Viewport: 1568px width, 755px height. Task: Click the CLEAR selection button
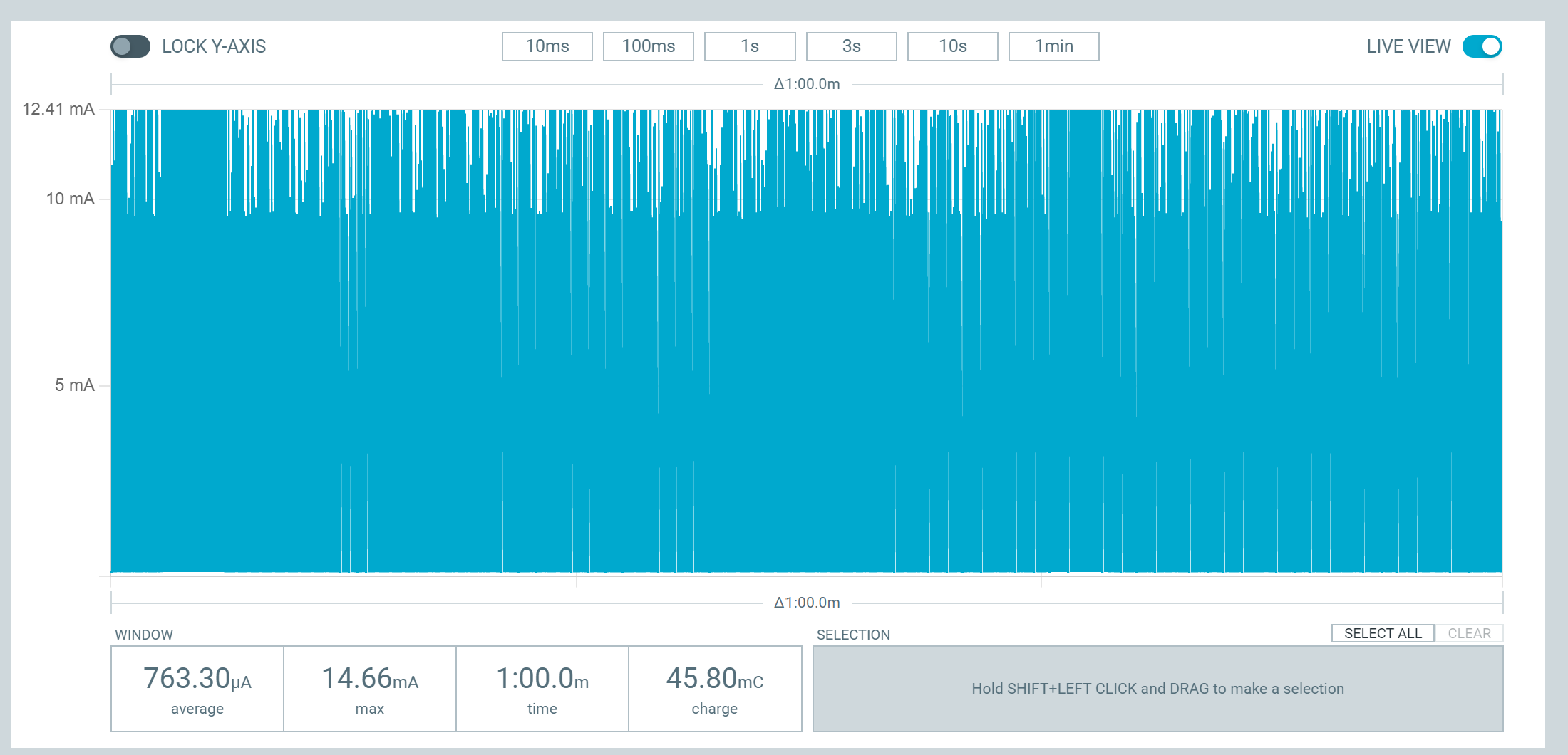(1469, 633)
